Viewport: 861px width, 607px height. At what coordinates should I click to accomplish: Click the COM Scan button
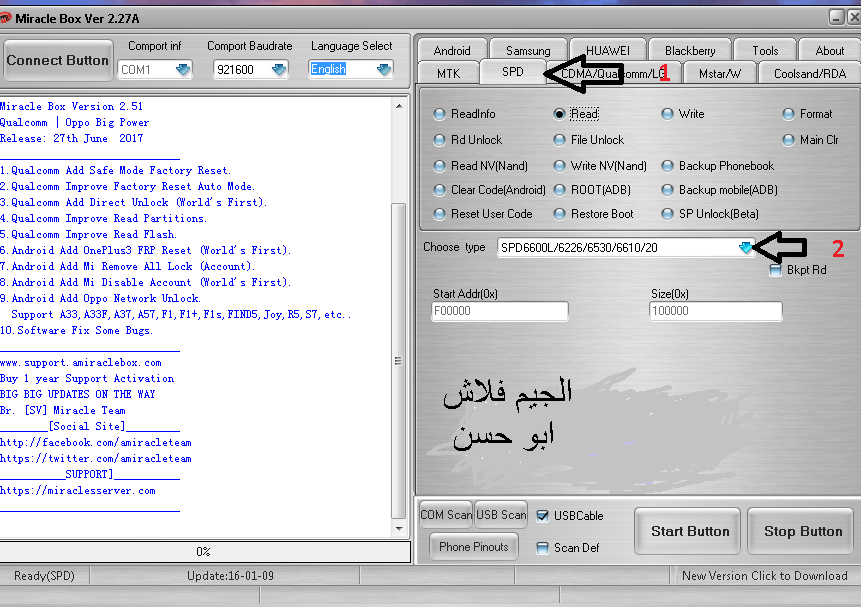tap(446, 515)
